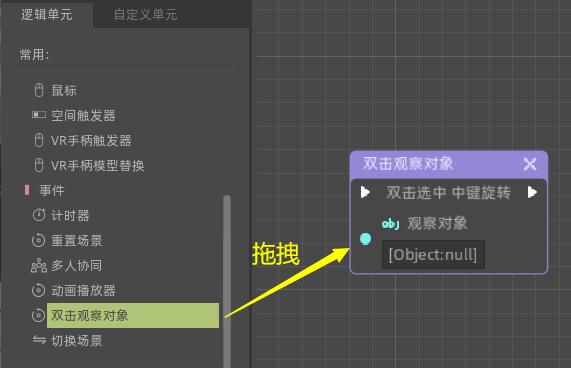Click the [Object:null] value field
The height and width of the screenshot is (368, 571).
tap(433, 254)
